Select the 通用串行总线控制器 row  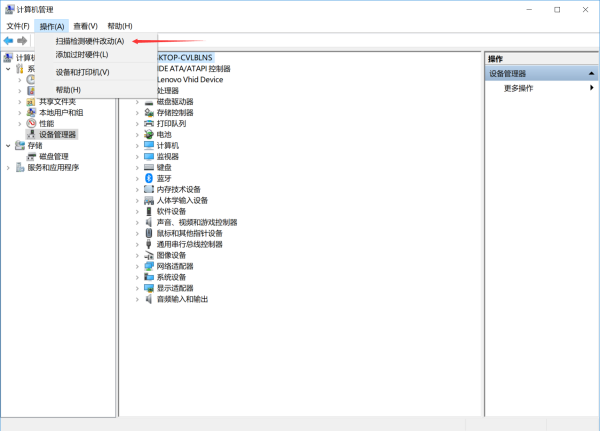pyautogui.click(x=189, y=244)
